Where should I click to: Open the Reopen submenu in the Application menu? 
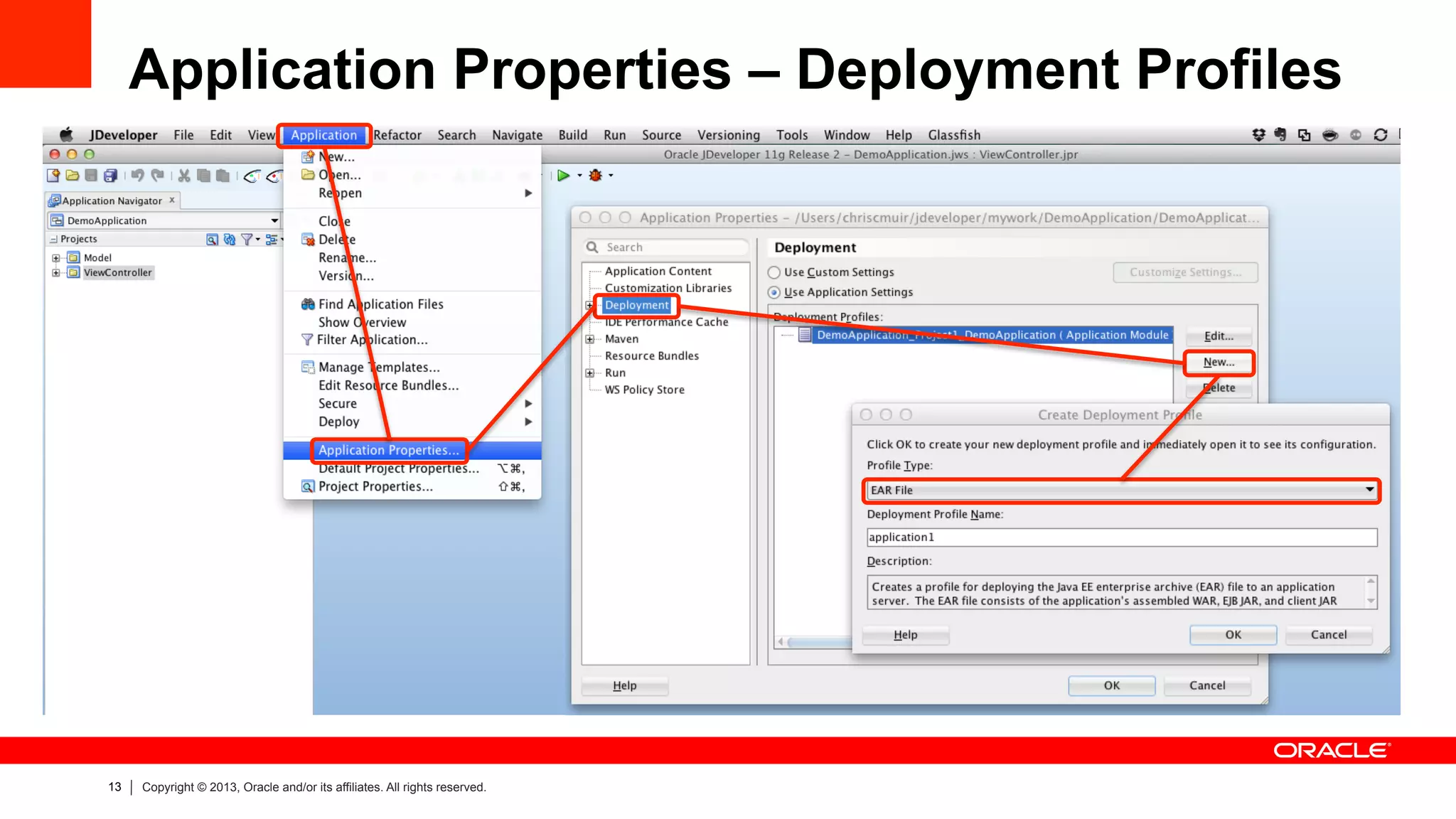pos(412,193)
